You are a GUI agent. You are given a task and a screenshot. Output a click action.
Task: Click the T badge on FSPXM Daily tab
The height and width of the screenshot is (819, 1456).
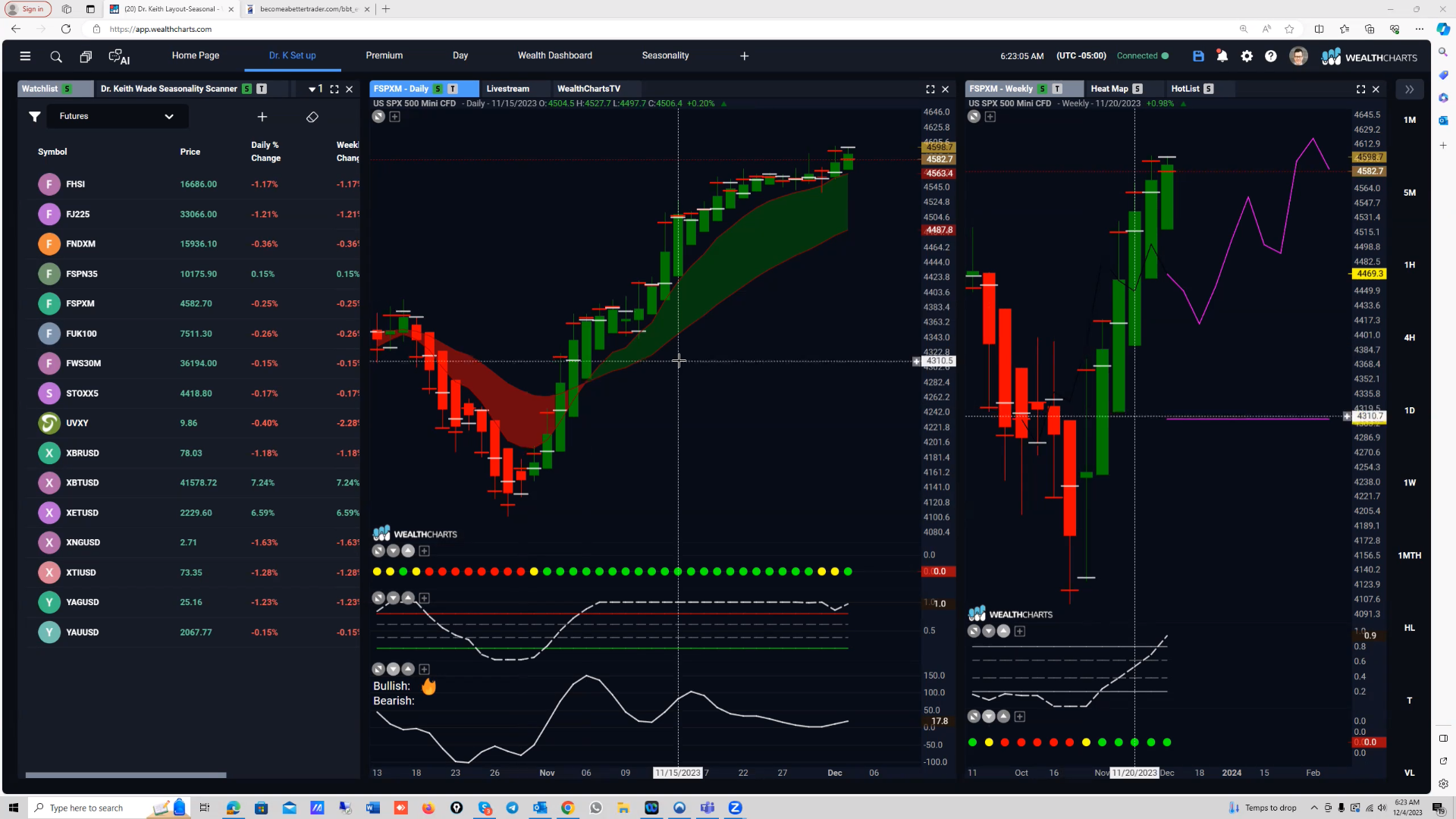(453, 89)
